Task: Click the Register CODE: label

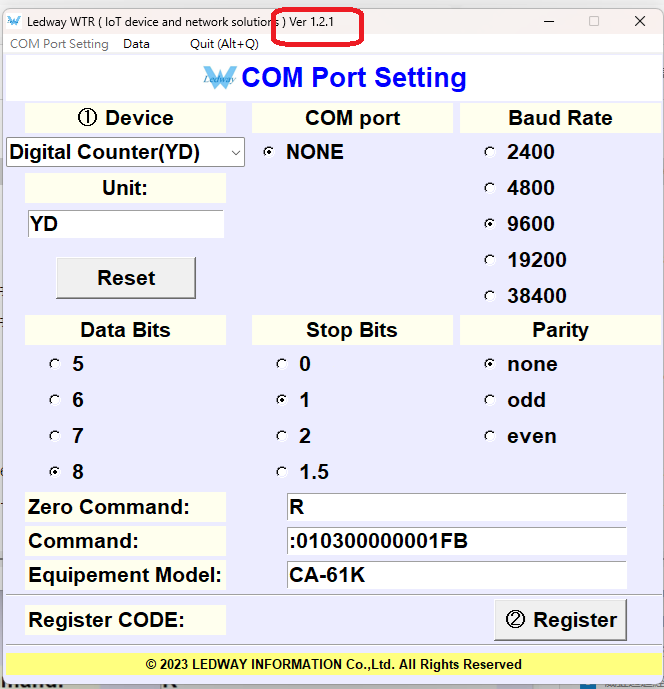Action: (126, 620)
